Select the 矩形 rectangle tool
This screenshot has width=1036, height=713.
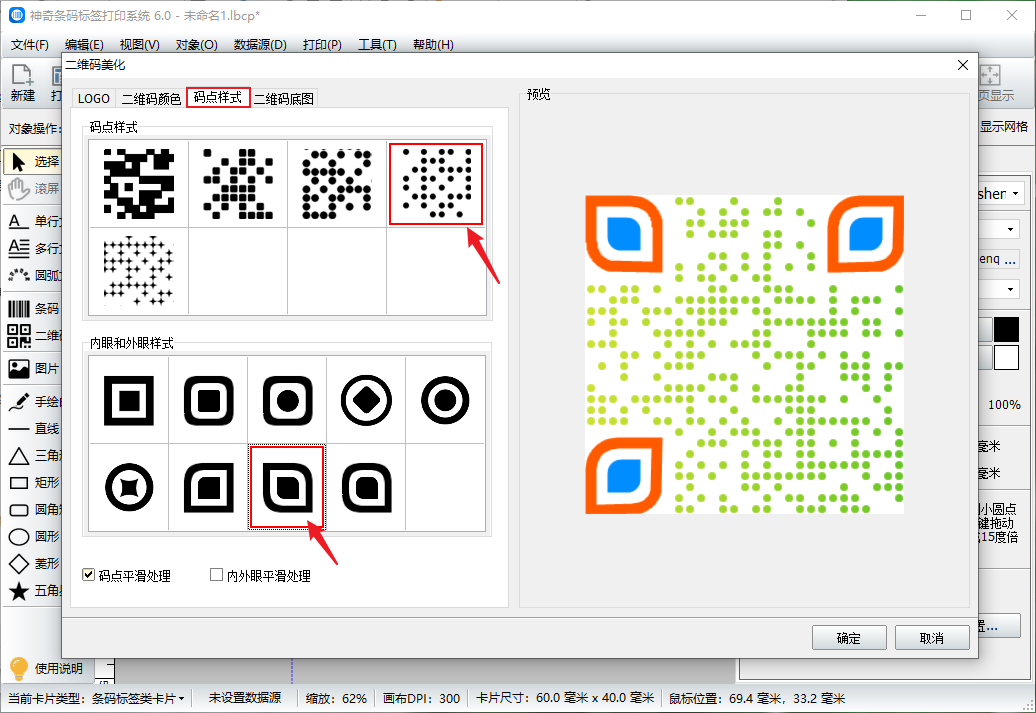[33, 482]
